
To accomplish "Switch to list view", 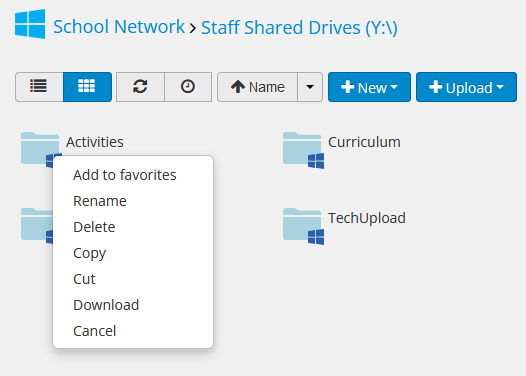I will click(39, 87).
